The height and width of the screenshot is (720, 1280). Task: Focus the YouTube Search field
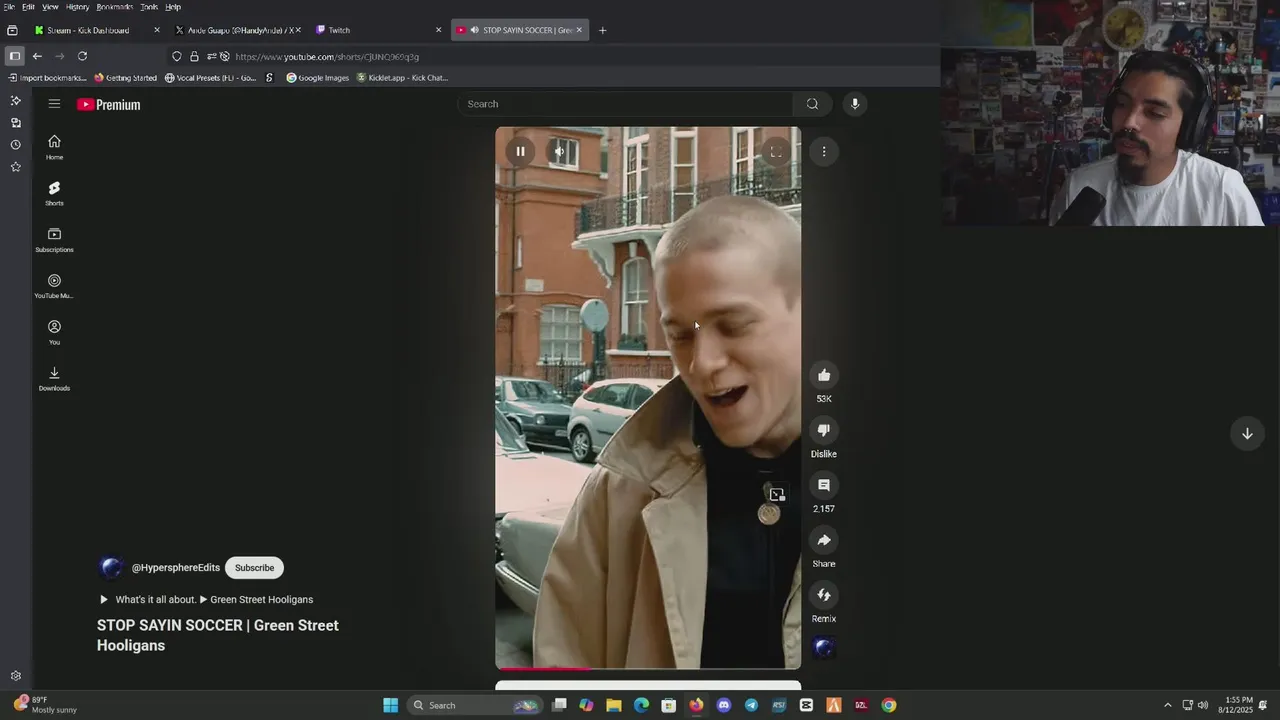pyautogui.click(x=628, y=104)
